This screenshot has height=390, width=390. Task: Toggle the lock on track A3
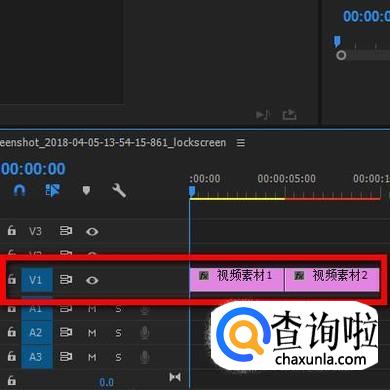pos(12,356)
